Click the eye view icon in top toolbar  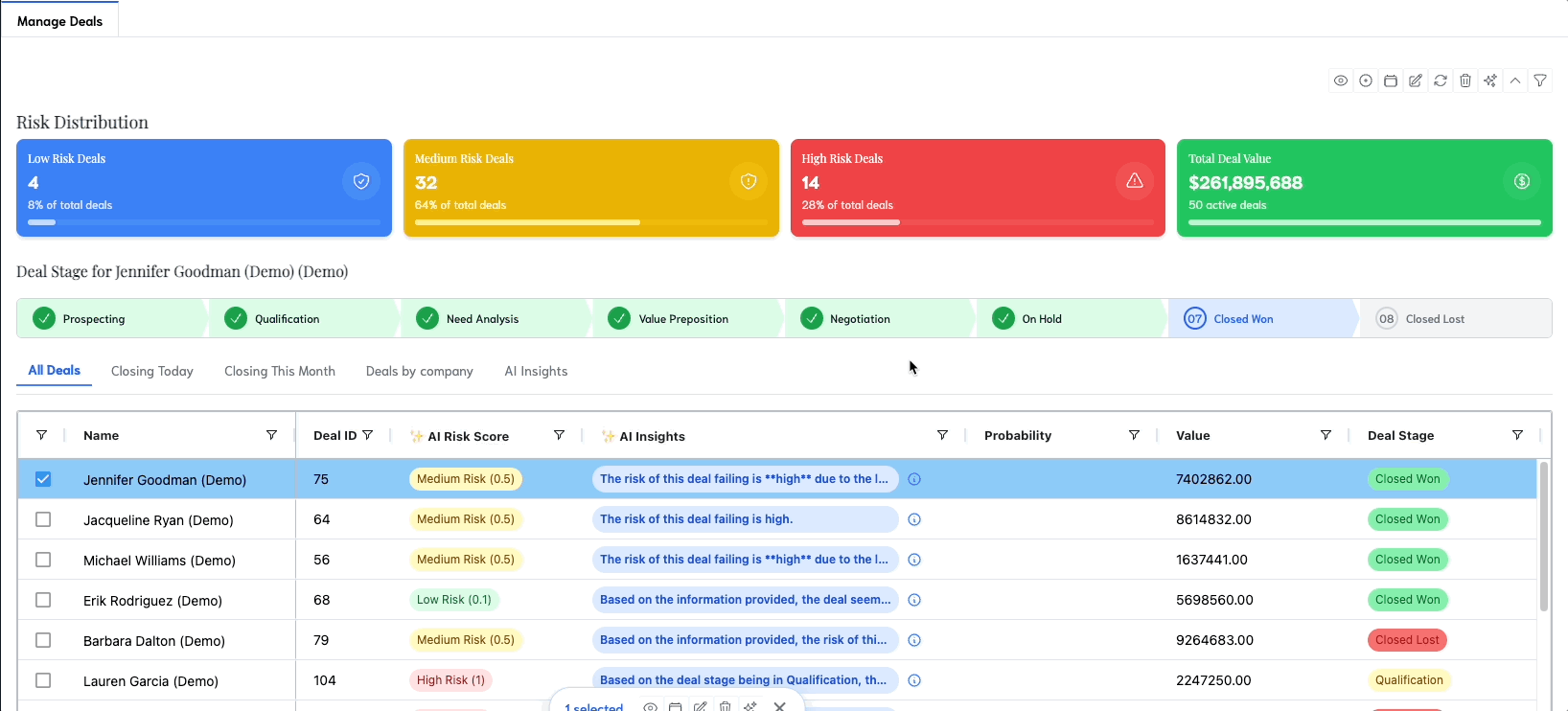click(x=1341, y=80)
